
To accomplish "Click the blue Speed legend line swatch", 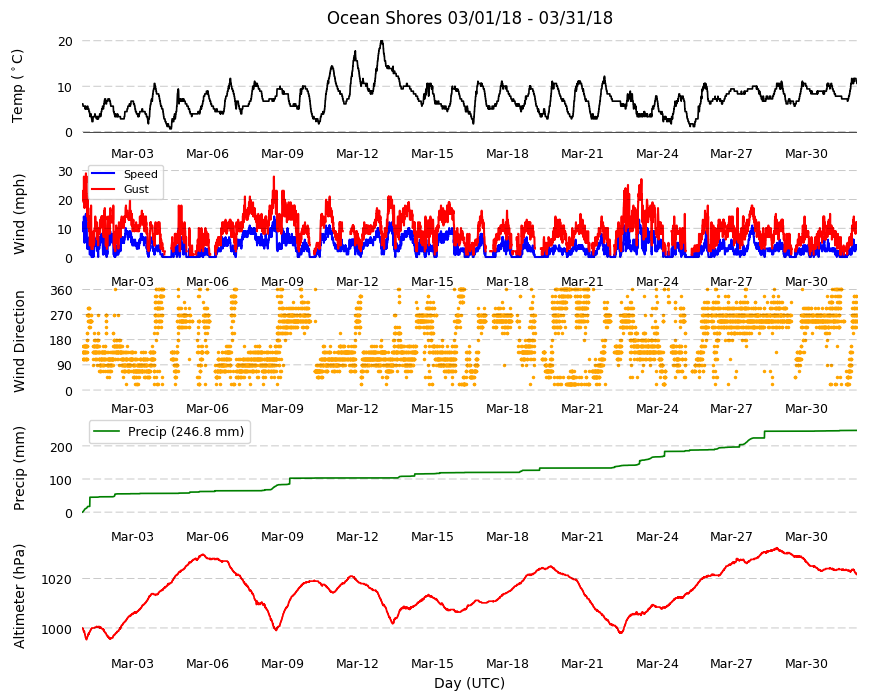I will point(103,174).
